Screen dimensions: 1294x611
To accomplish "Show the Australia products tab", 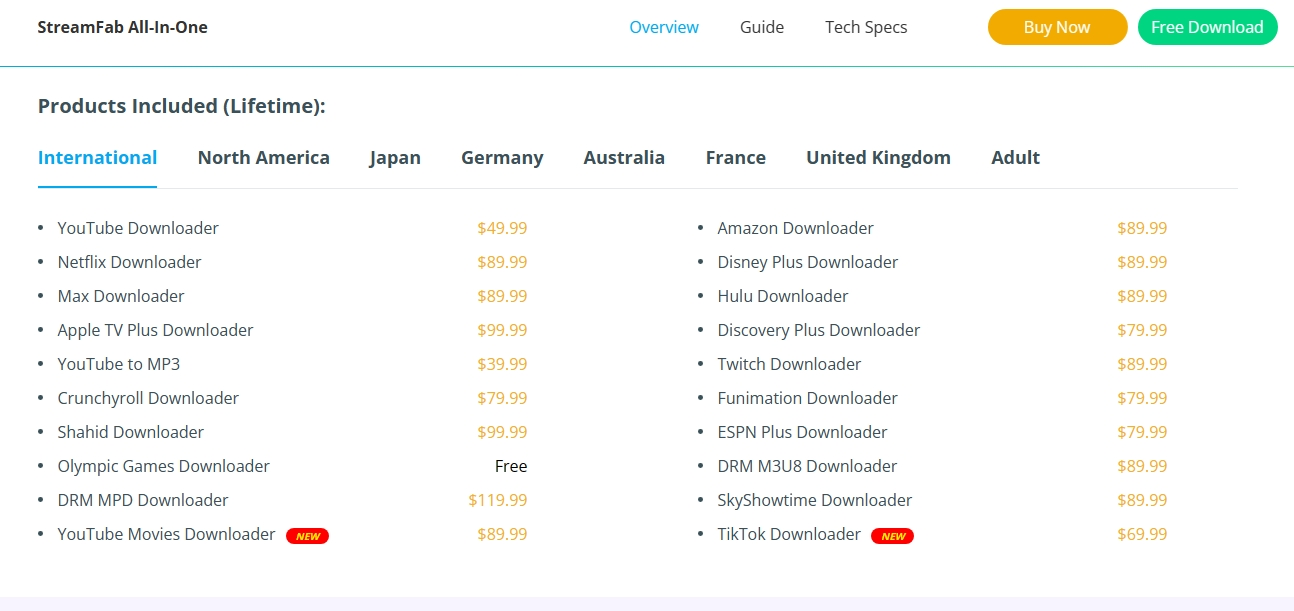I will pyautogui.click(x=624, y=158).
